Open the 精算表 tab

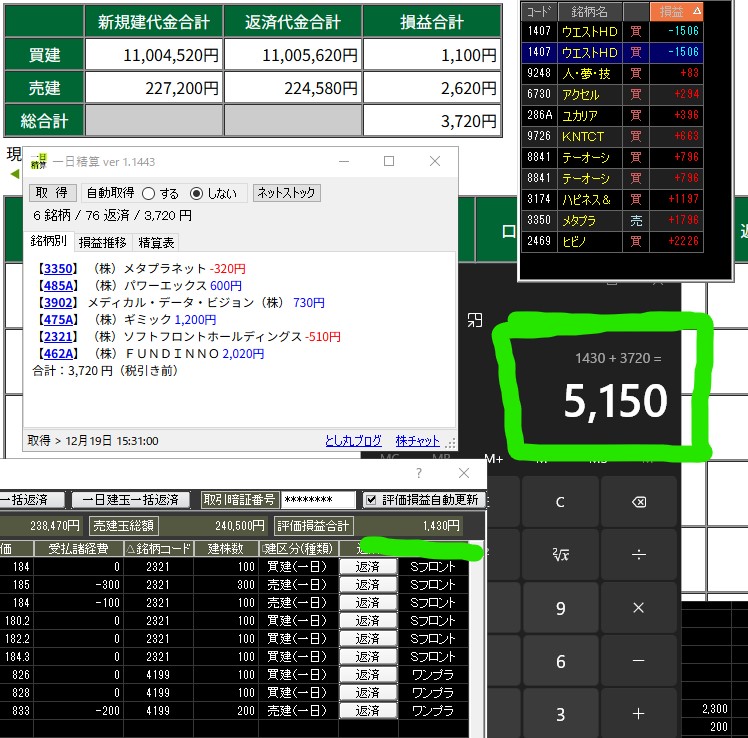(157, 242)
